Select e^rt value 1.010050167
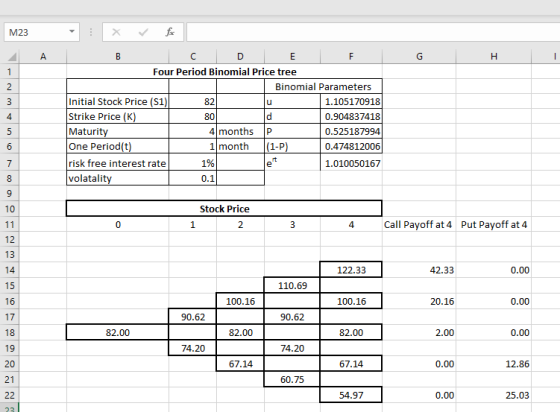This screenshot has width=560, height=412. coord(351,163)
